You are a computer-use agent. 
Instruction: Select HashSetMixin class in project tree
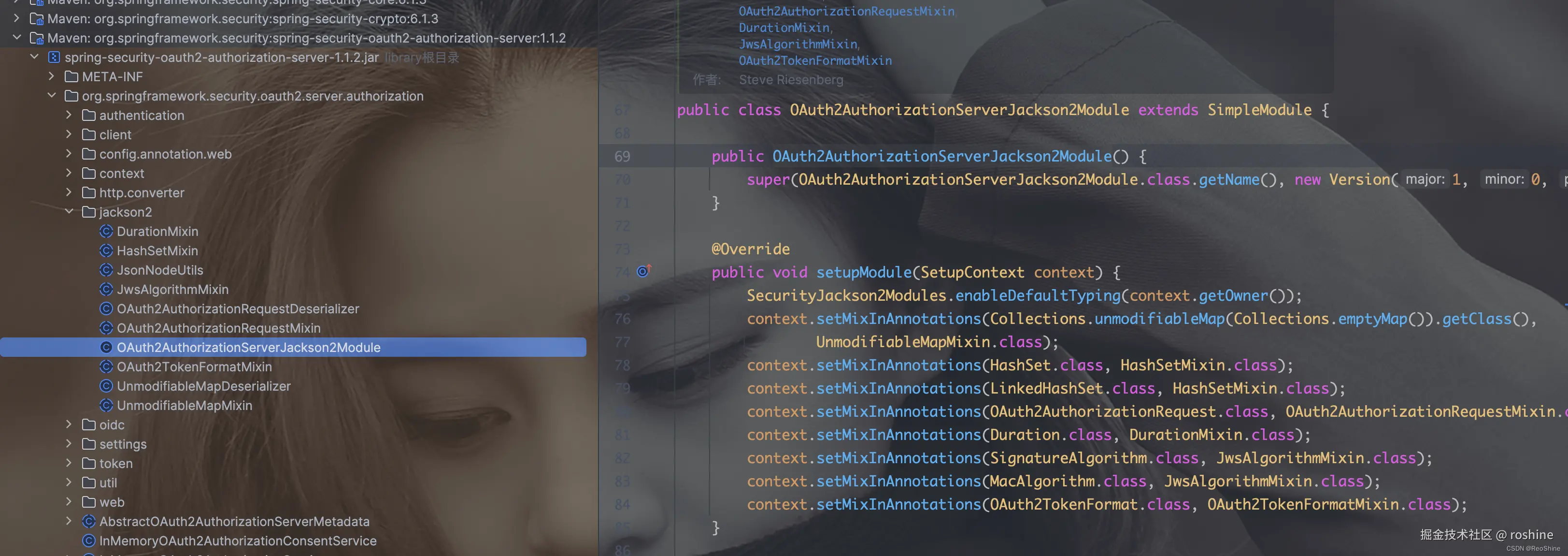(x=157, y=251)
